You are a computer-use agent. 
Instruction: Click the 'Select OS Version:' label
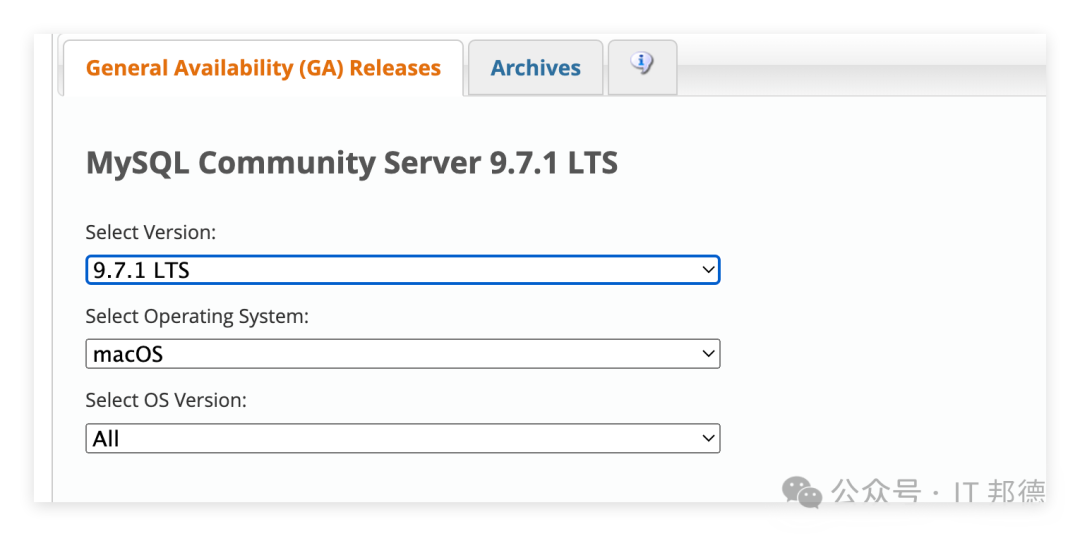166,400
